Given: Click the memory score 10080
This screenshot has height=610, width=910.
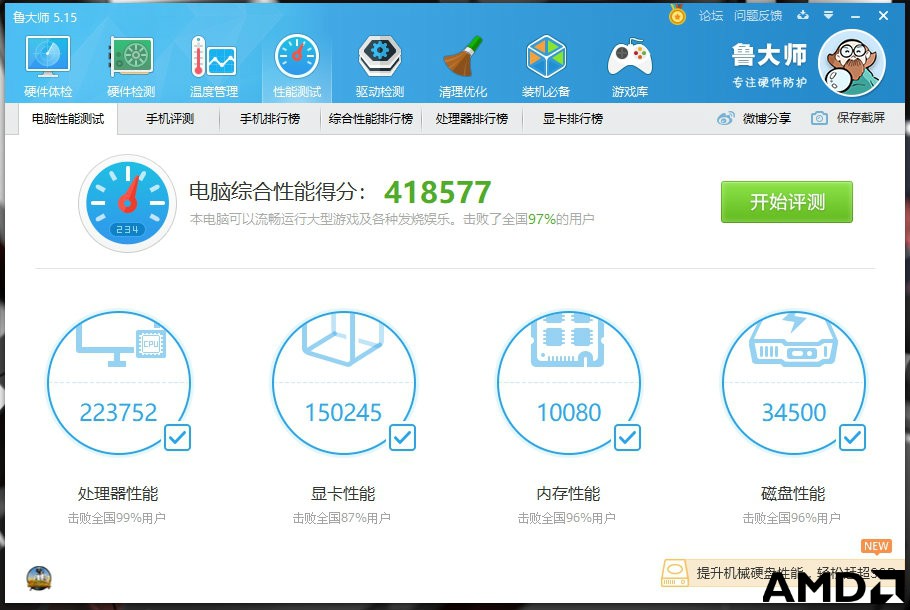Looking at the screenshot, I should tap(569, 413).
